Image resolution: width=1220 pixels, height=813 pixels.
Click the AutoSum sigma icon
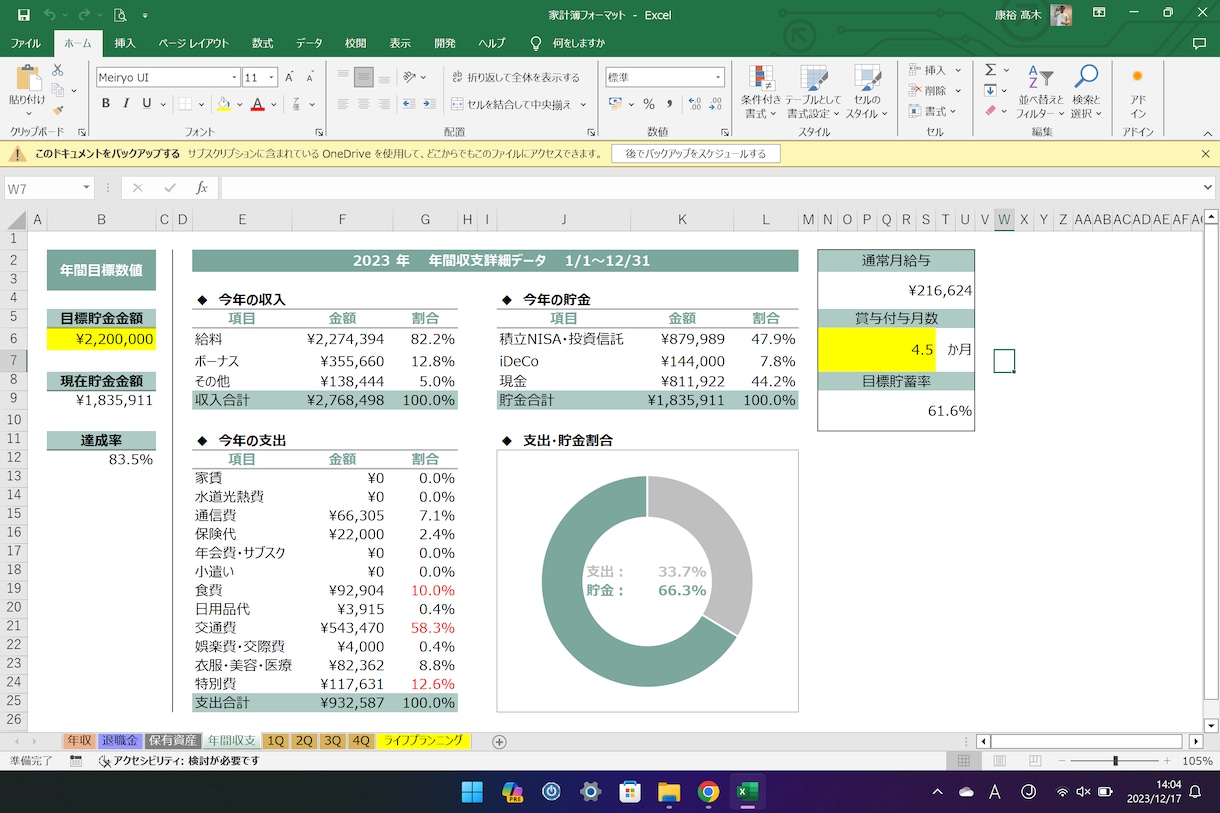[x=990, y=70]
